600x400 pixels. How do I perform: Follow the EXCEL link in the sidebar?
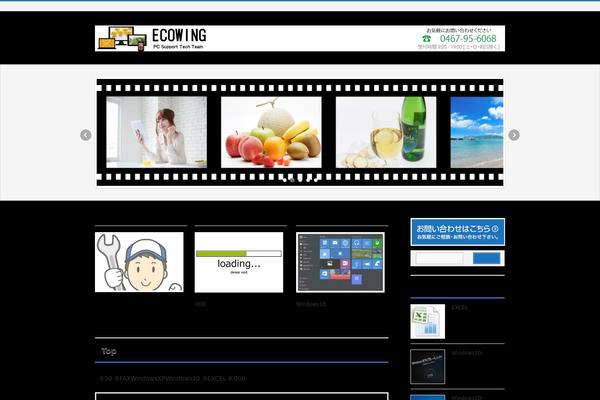[x=459, y=308]
